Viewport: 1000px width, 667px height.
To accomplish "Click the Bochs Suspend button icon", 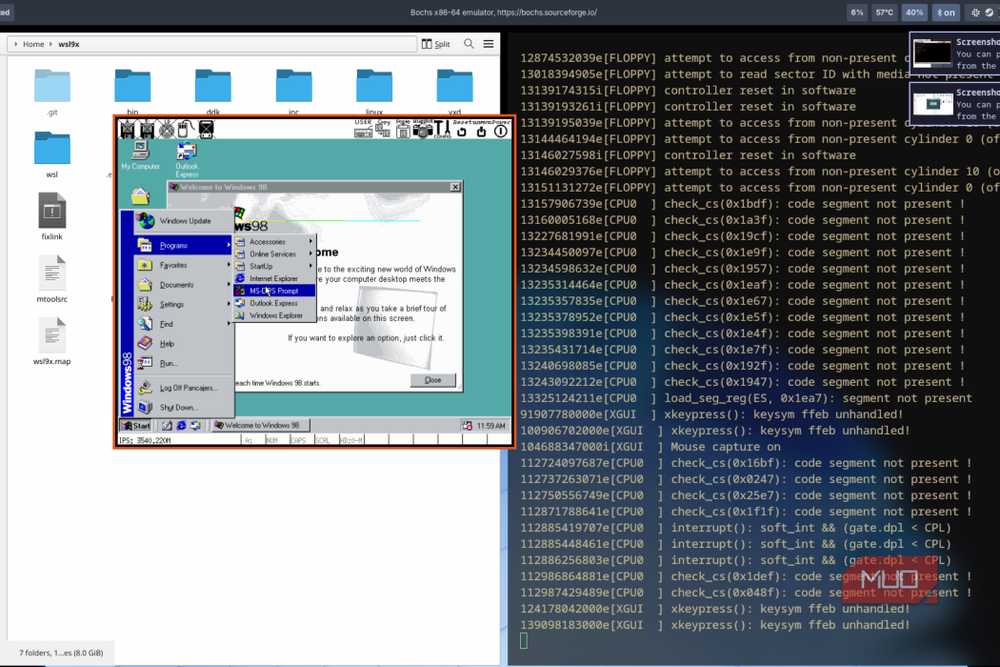I will [482, 129].
